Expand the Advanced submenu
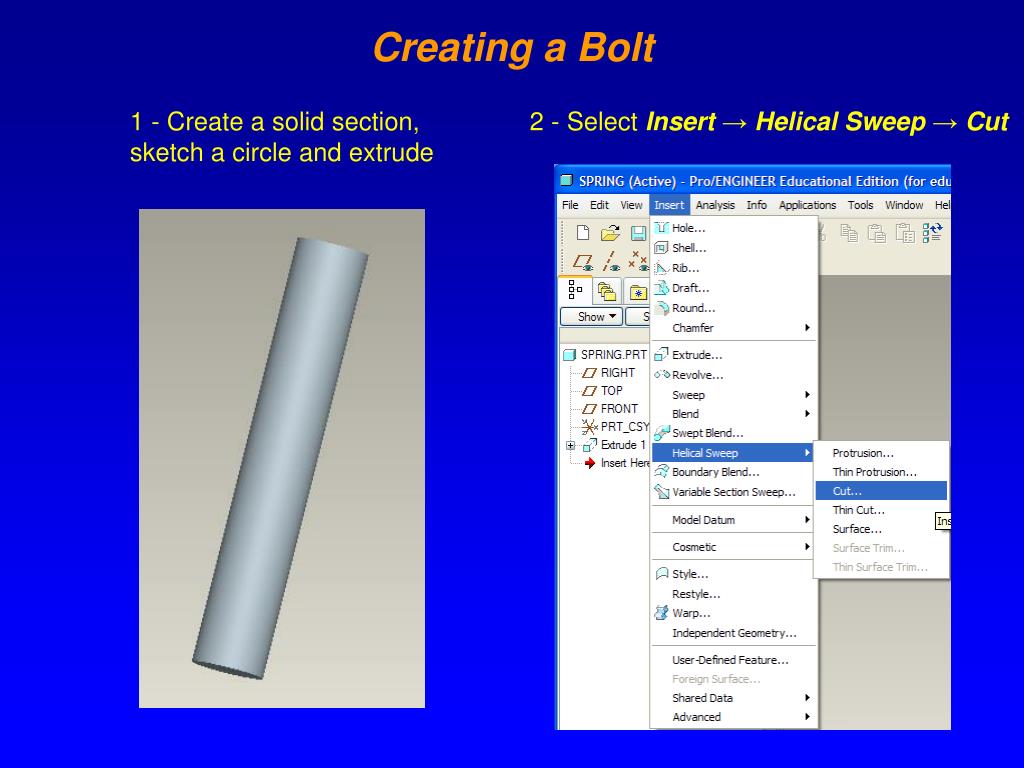This screenshot has height=768, width=1024. [735, 716]
